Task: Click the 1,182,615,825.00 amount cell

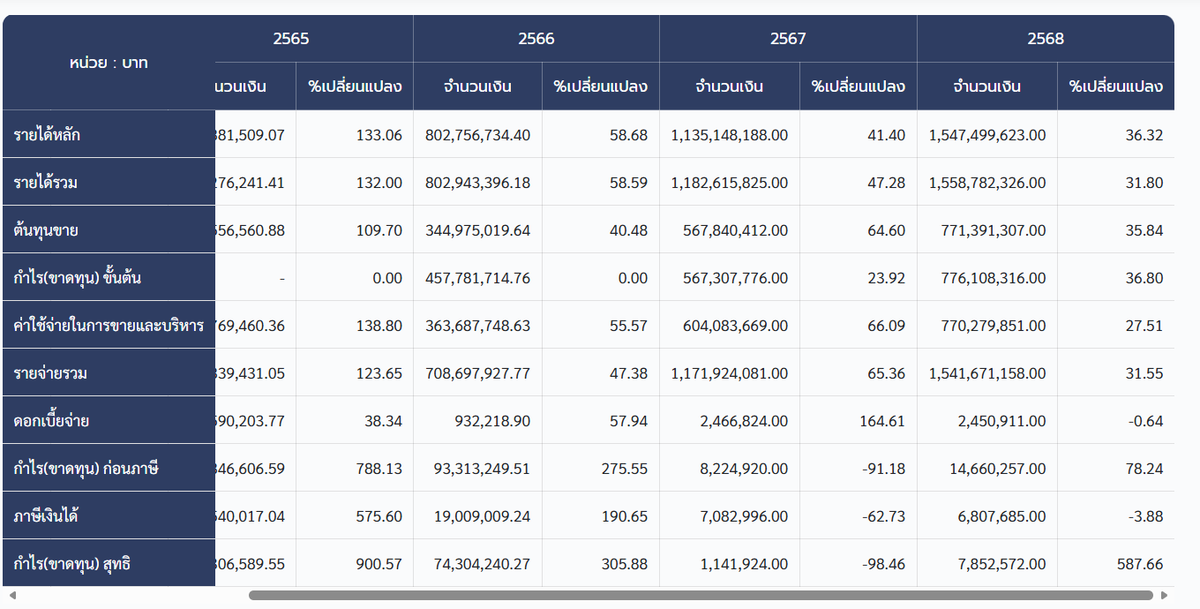Action: pos(730,182)
